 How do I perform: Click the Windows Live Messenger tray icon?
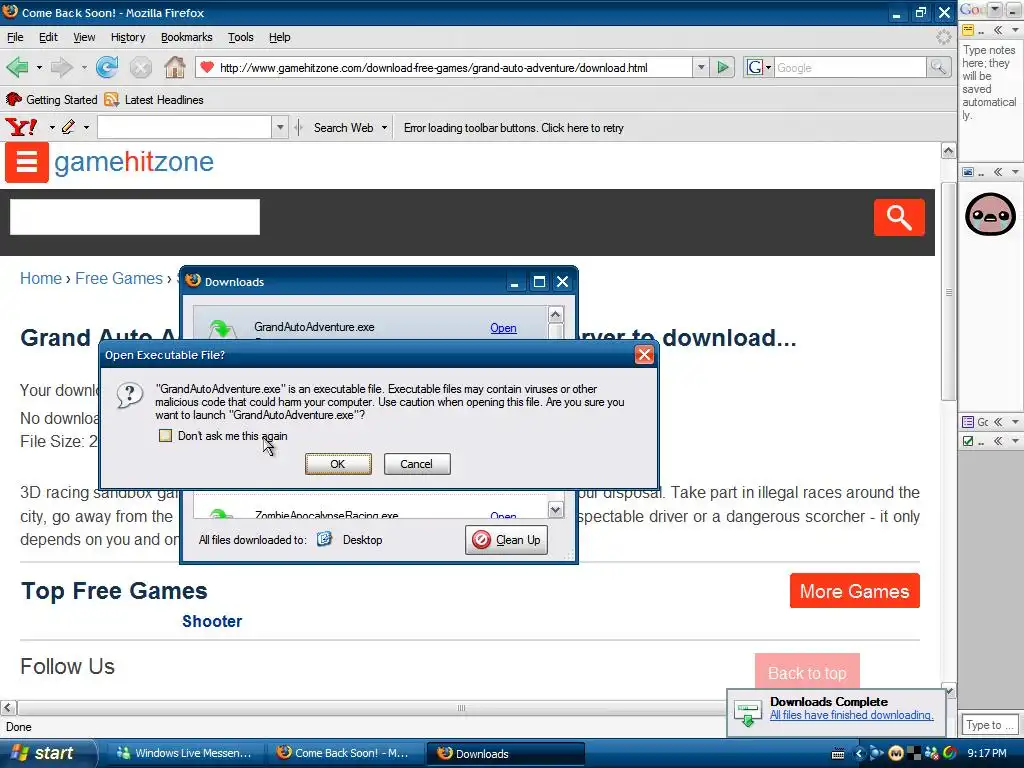point(932,753)
